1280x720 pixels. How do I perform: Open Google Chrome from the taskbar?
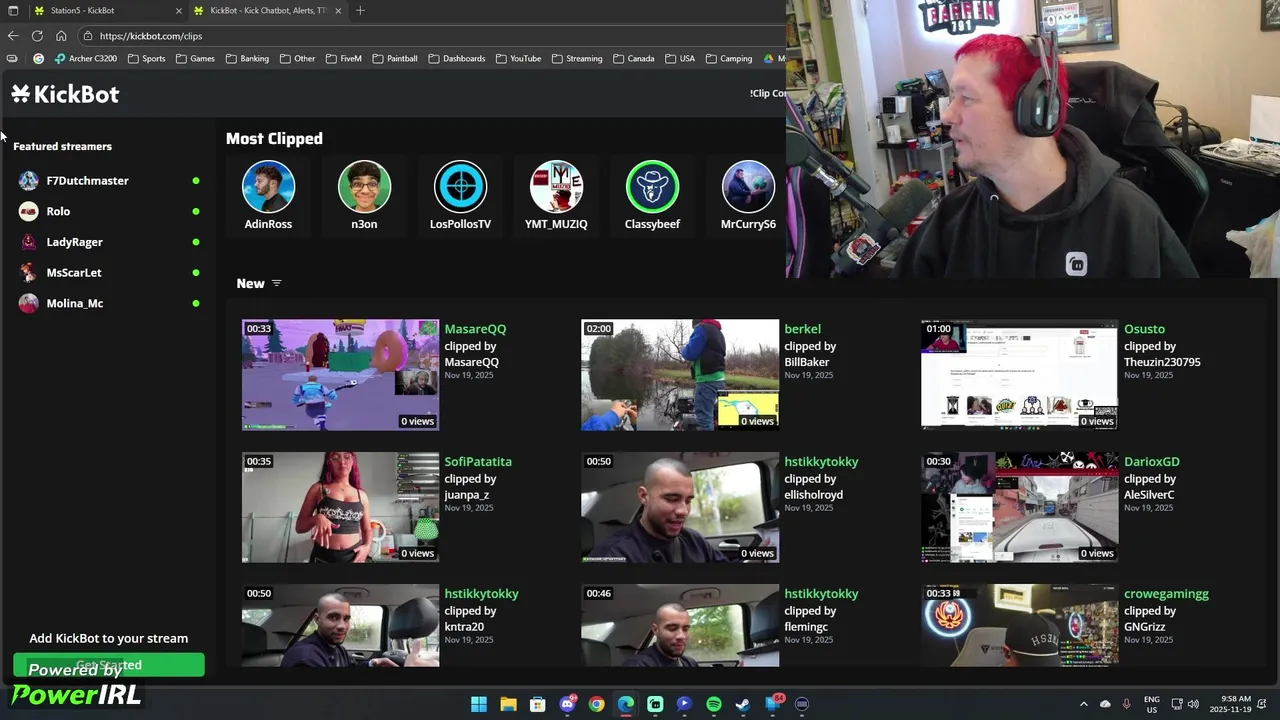point(596,704)
